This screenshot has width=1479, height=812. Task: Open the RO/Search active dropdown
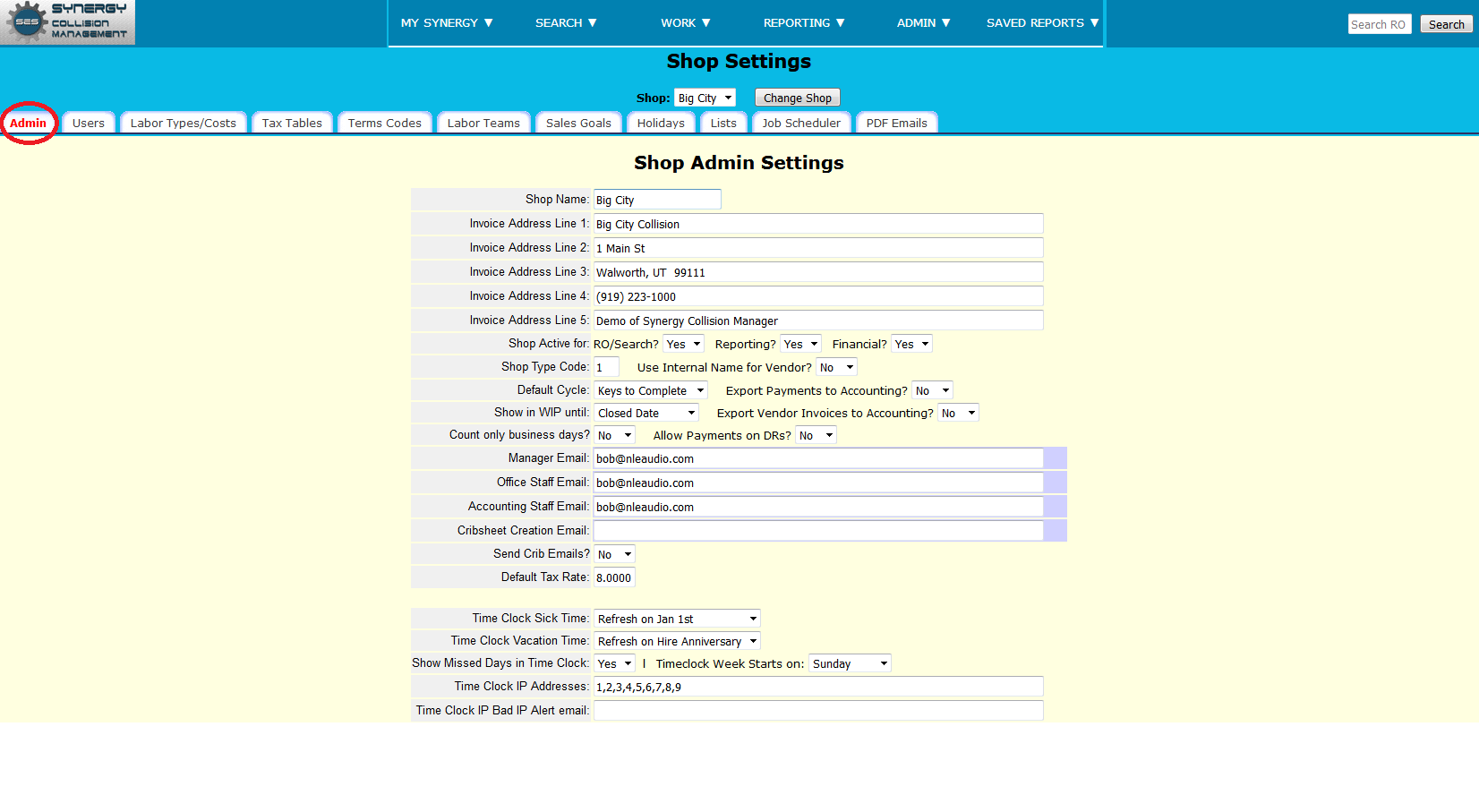[x=683, y=344]
